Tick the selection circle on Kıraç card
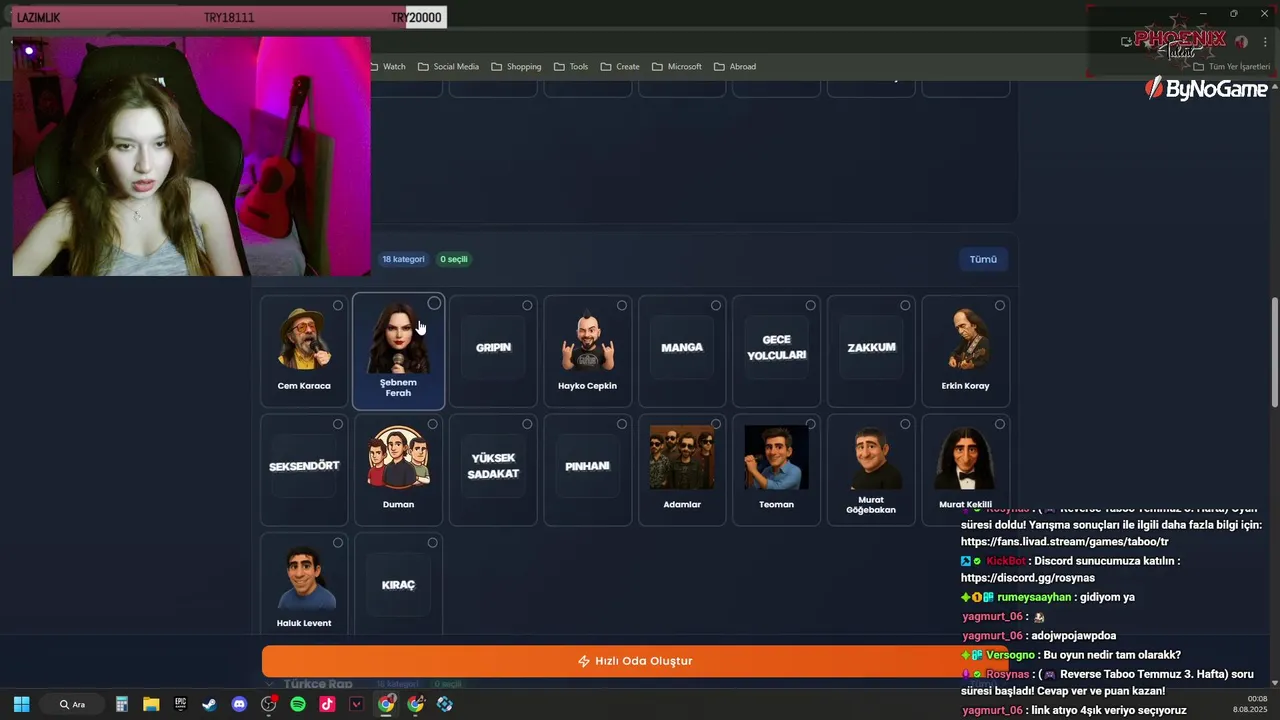Viewport: 1280px width, 720px height. click(x=432, y=543)
